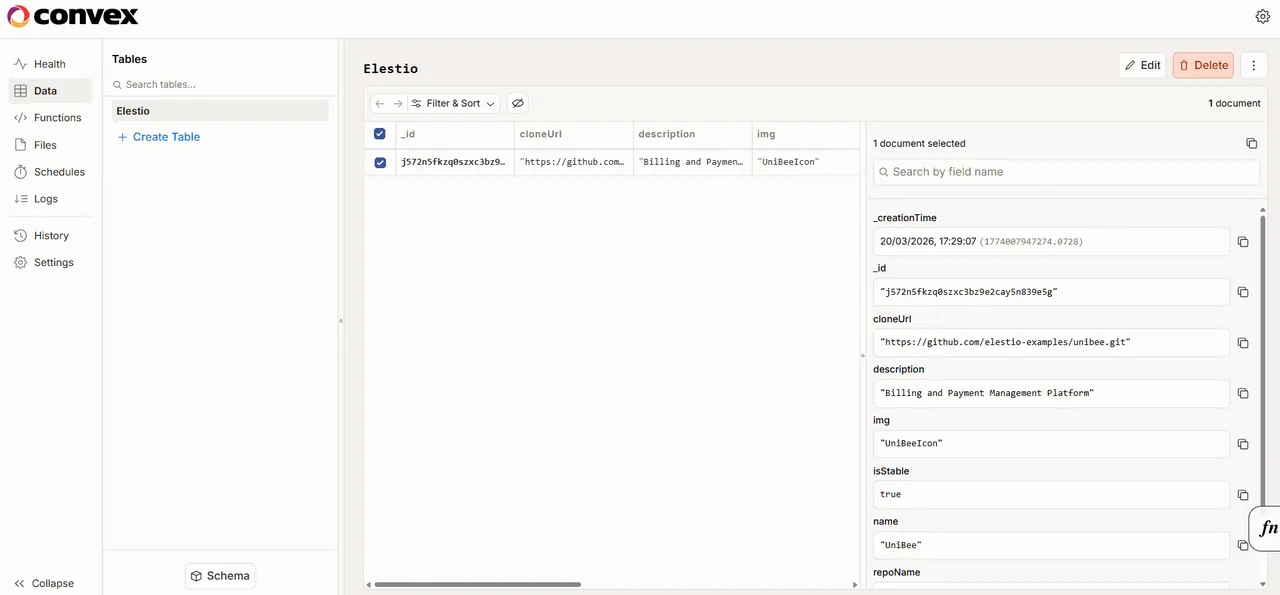Viewport: 1280px width, 595px height.
Task: Copy the img field value
Action: pos(1243,444)
